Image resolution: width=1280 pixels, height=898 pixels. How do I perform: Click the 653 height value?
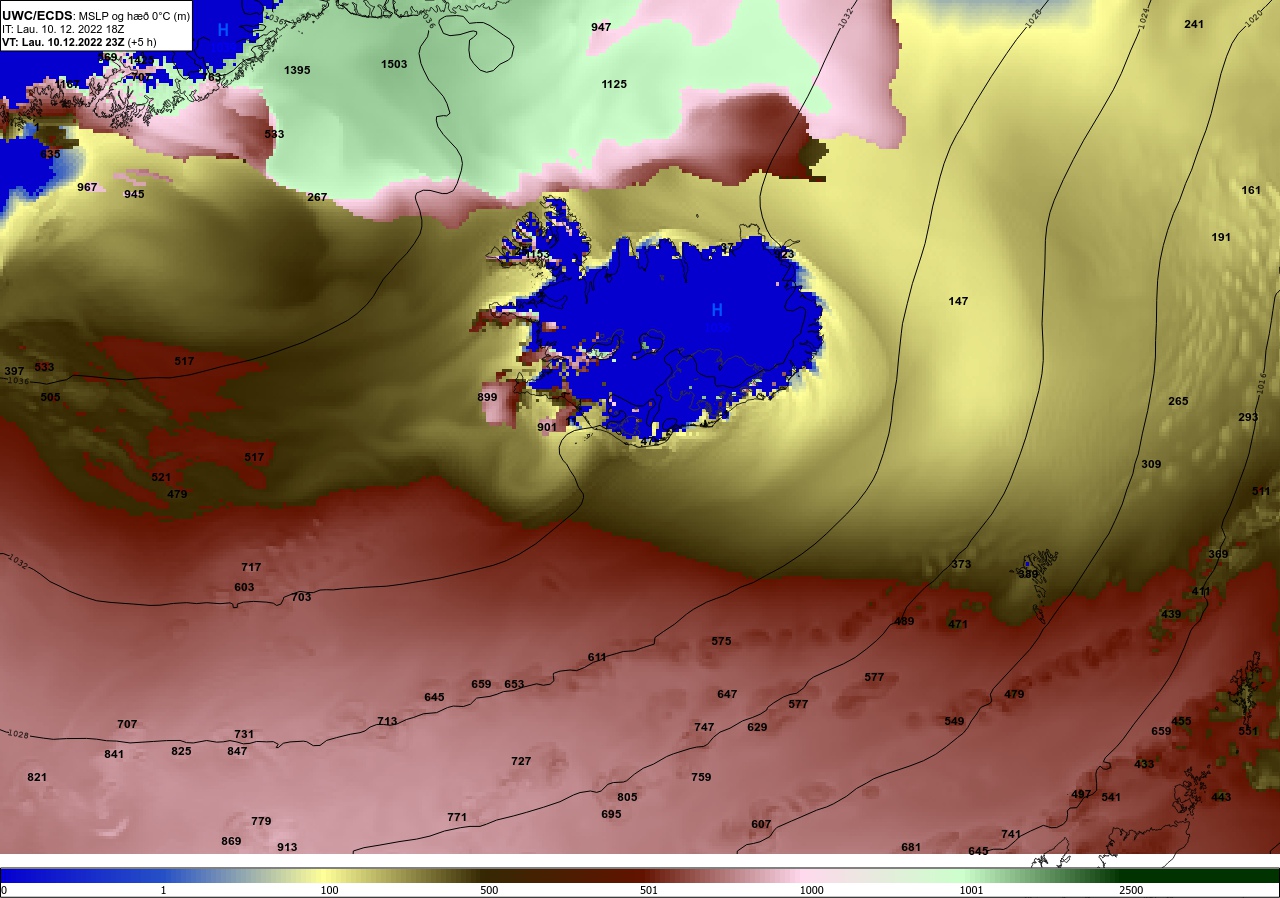point(514,684)
